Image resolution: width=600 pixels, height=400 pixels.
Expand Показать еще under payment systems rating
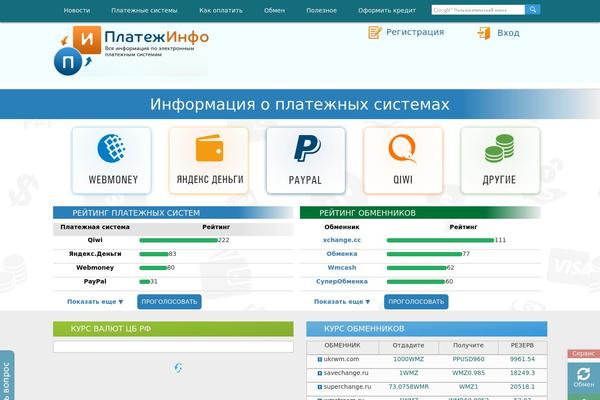(x=95, y=302)
